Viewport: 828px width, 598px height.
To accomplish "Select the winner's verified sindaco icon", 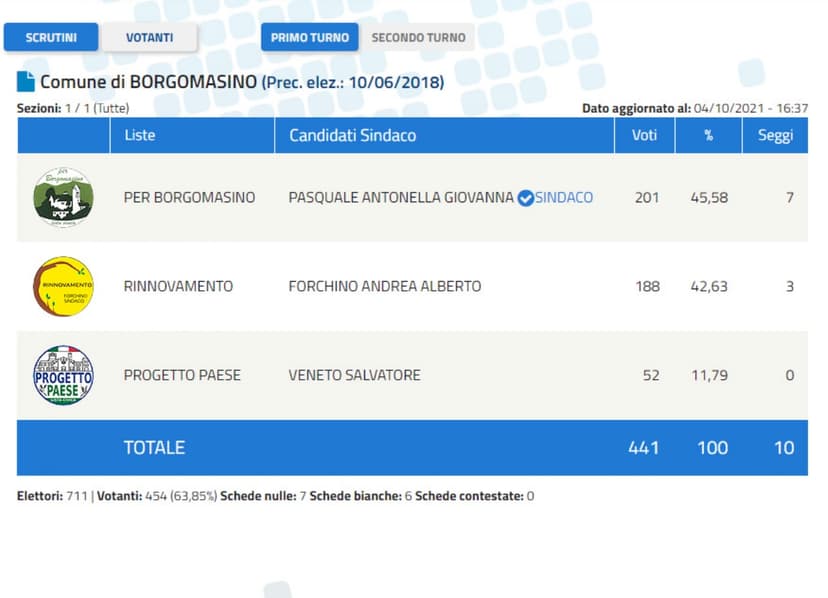I will tap(525, 197).
